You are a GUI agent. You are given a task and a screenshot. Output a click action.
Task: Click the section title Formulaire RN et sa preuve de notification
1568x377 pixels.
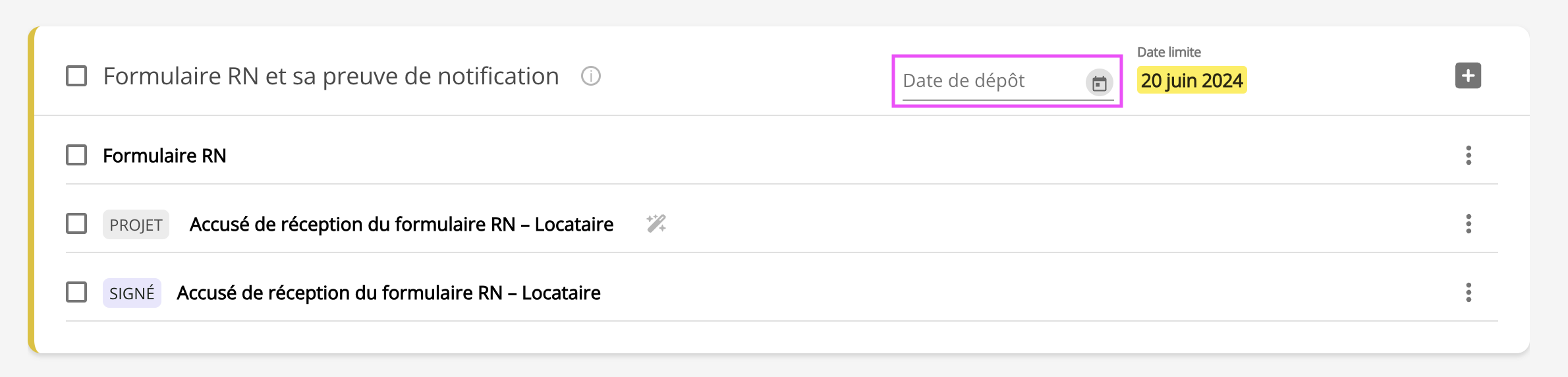pos(331,76)
